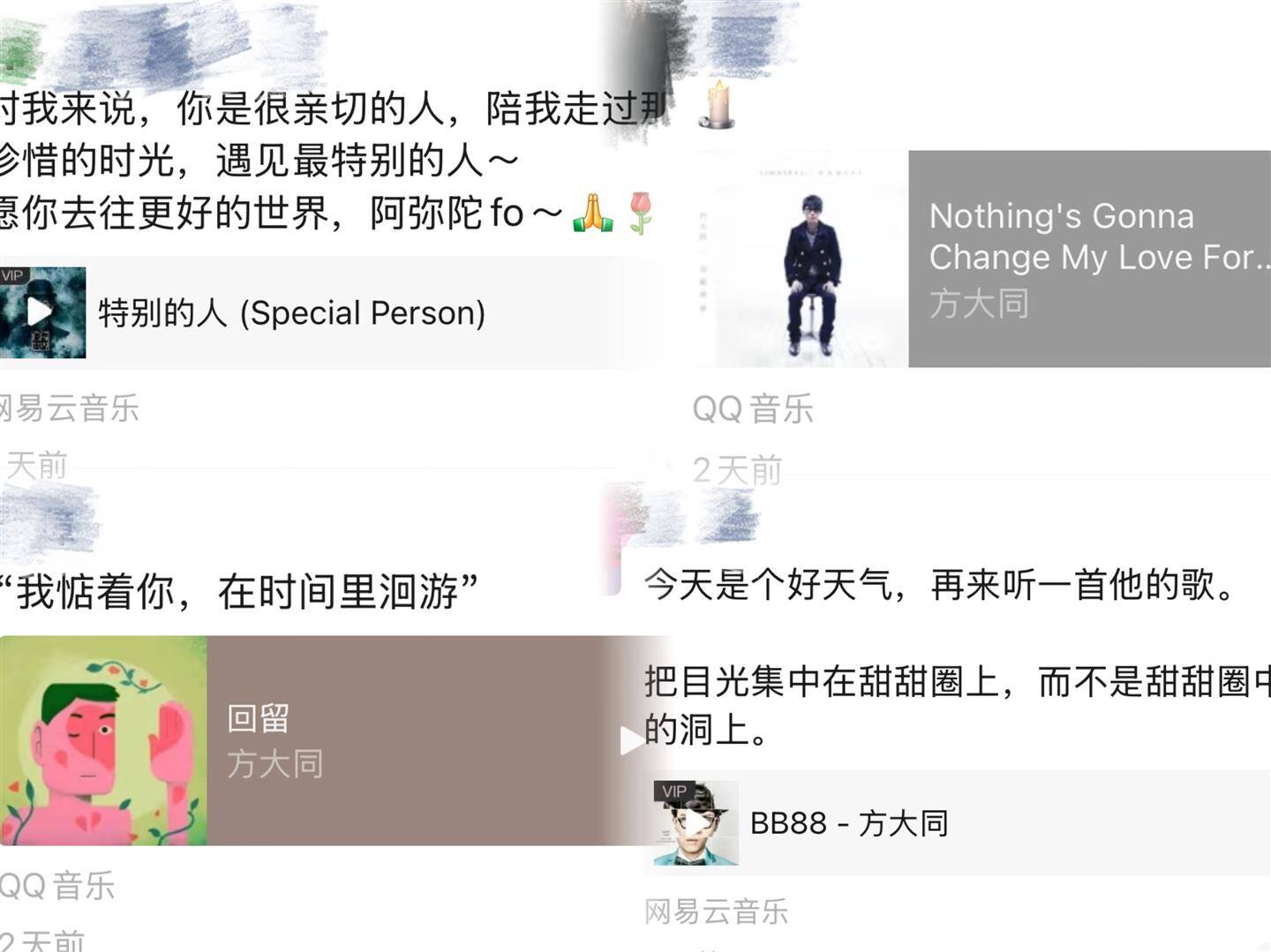
Task: Click the white play arrow beside 的洞上
Action: 630,741
